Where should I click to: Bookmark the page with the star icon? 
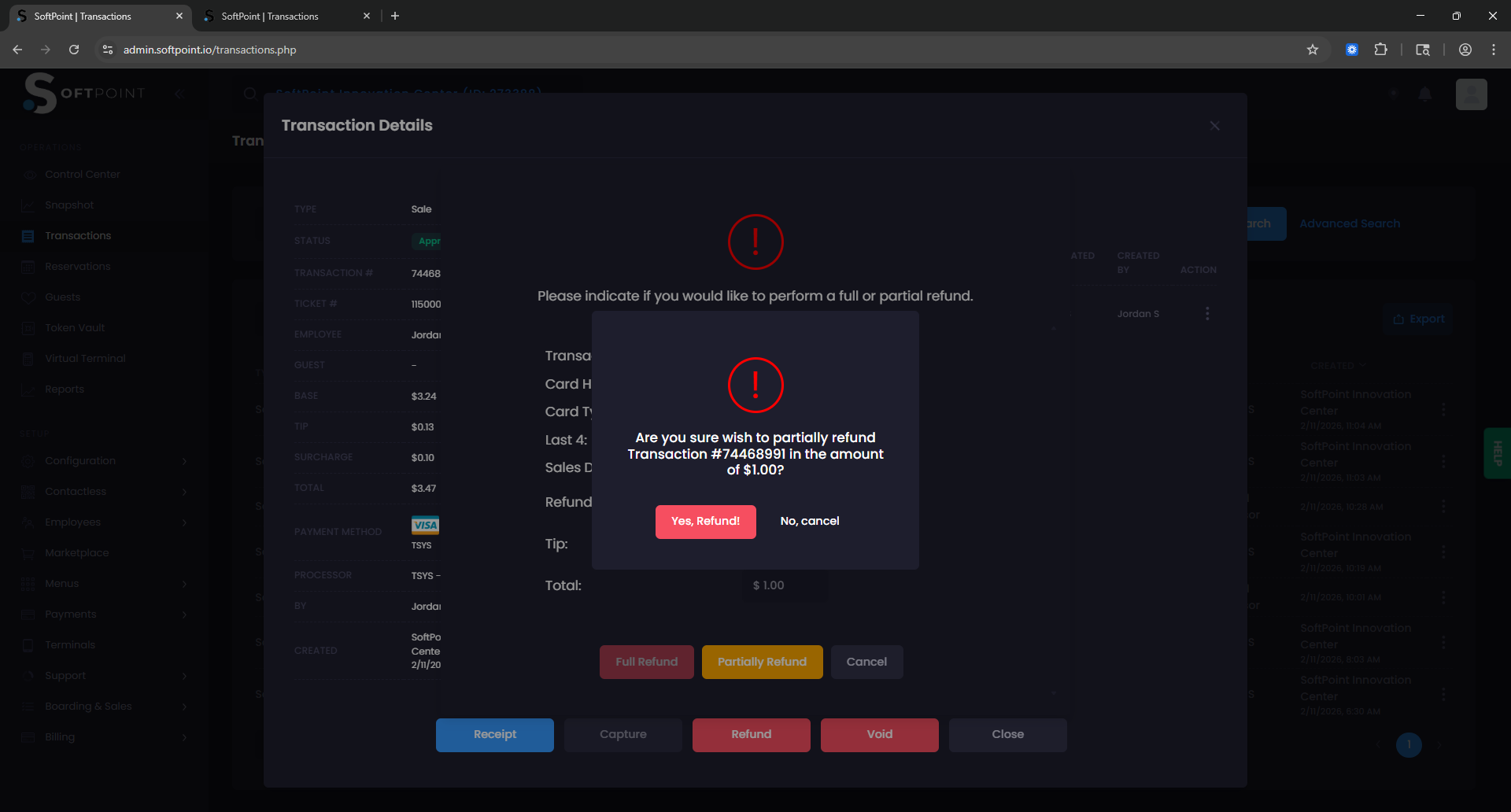pyautogui.click(x=1312, y=49)
